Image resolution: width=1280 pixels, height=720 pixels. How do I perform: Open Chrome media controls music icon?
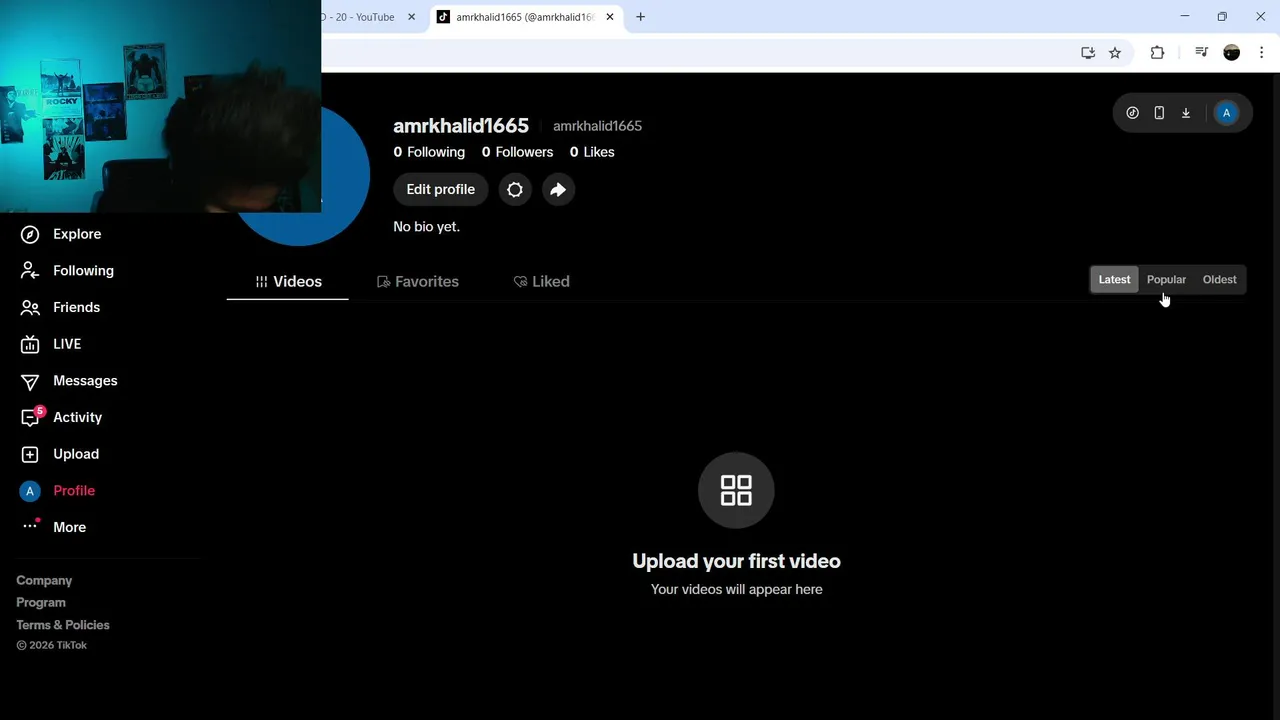(1202, 53)
